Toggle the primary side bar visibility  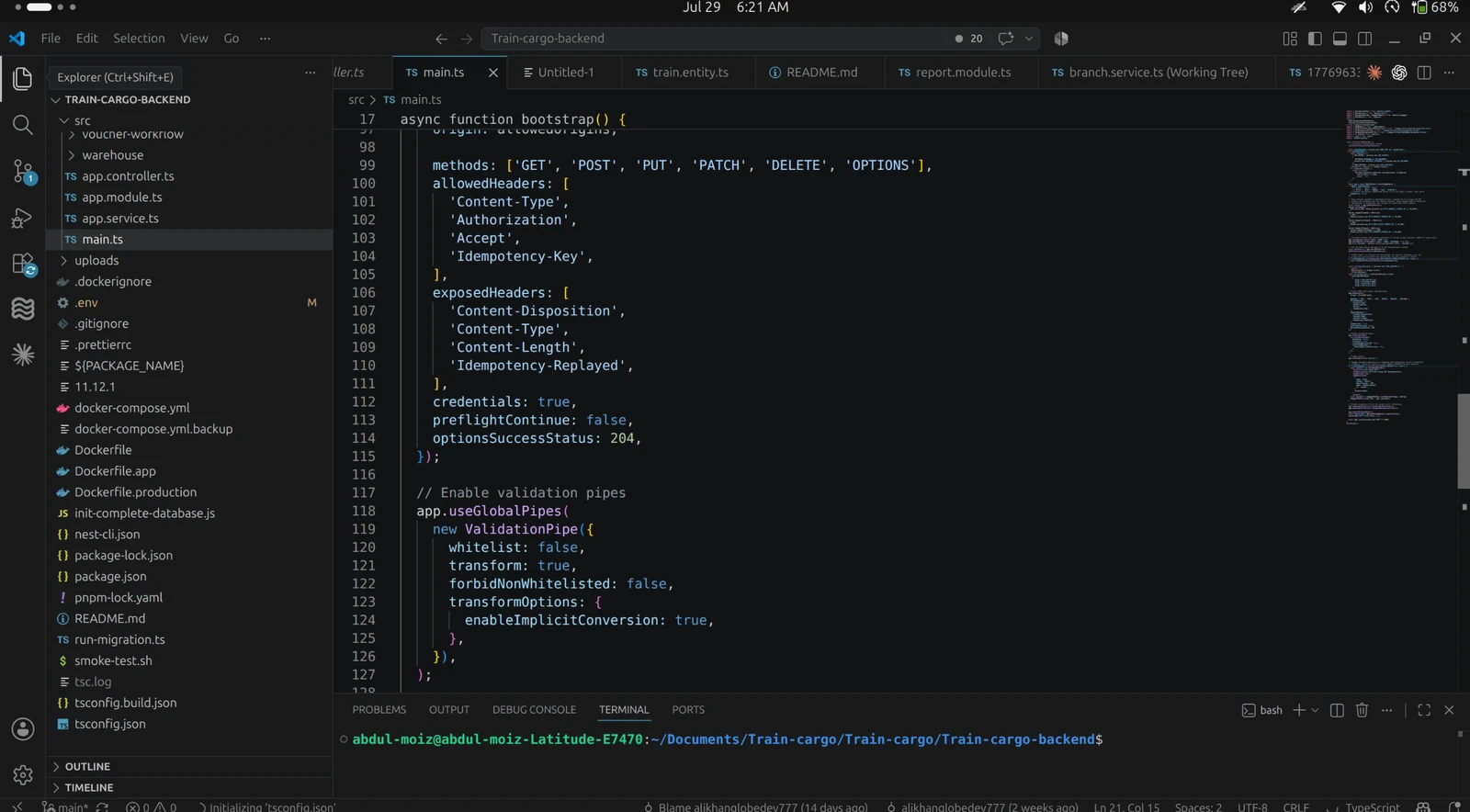[1315, 39]
